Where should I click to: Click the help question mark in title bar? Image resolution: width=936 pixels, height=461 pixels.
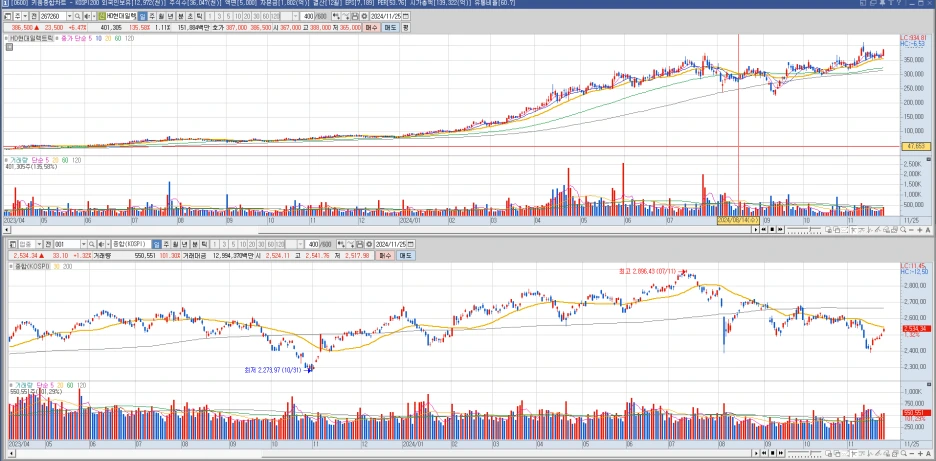coord(899,3)
